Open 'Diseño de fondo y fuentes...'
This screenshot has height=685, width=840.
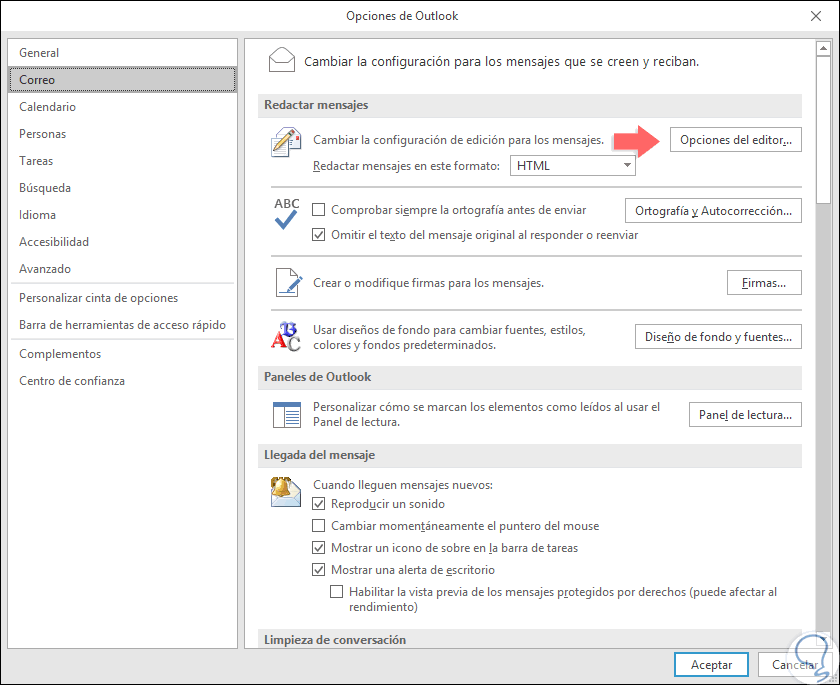coord(718,336)
